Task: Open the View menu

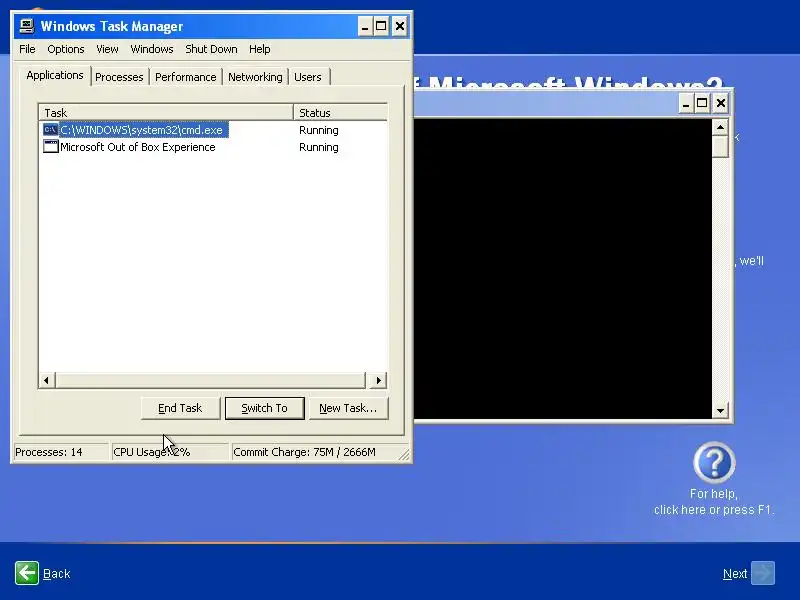Action: (x=107, y=49)
